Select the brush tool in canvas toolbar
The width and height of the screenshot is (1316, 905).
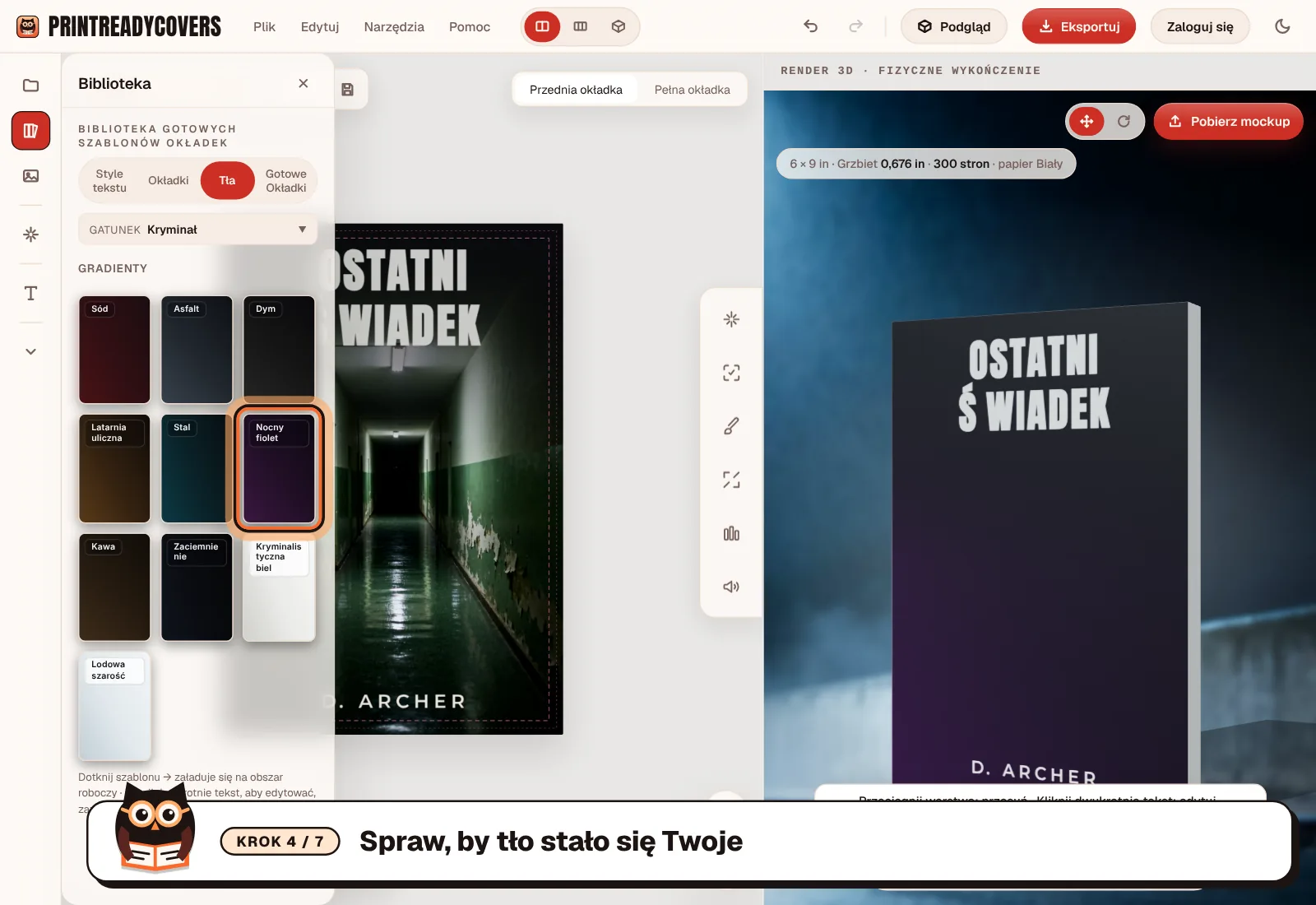point(731,426)
